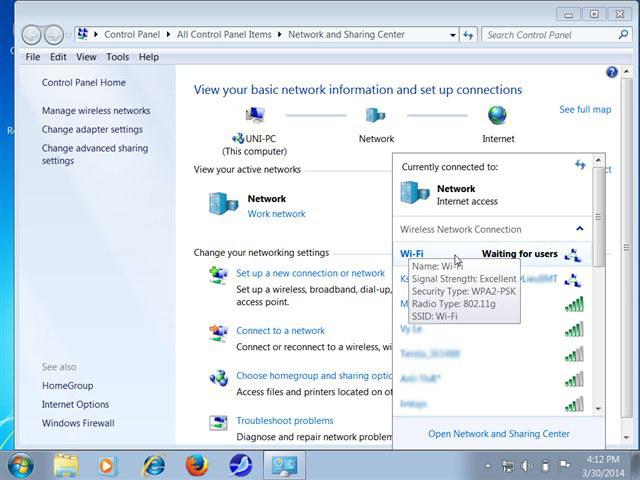Image resolution: width=640 pixels, height=480 pixels.
Task: Open the address bar history dropdown
Action: (453, 35)
